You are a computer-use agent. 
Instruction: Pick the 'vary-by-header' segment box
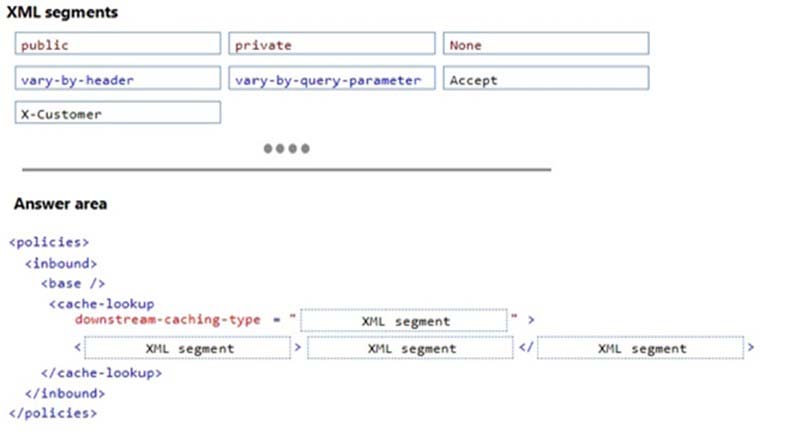click(117, 79)
